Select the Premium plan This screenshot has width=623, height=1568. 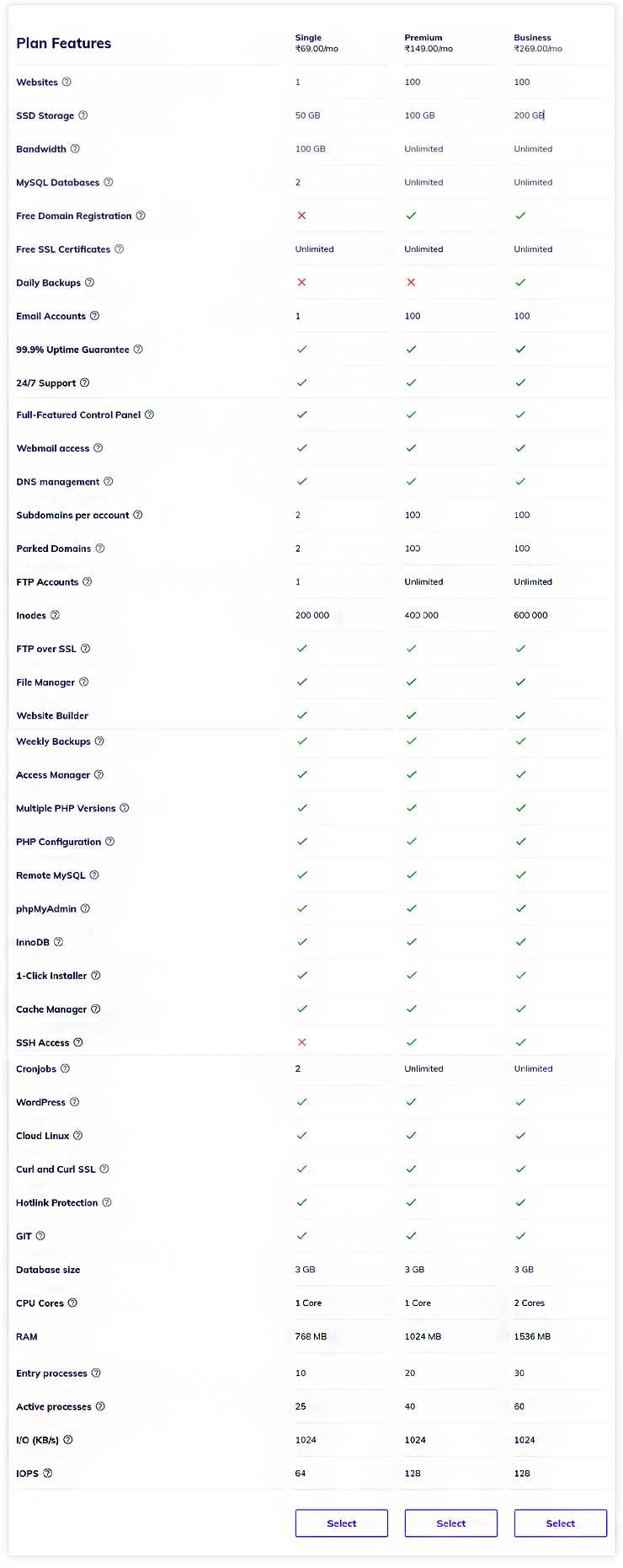point(450,1523)
